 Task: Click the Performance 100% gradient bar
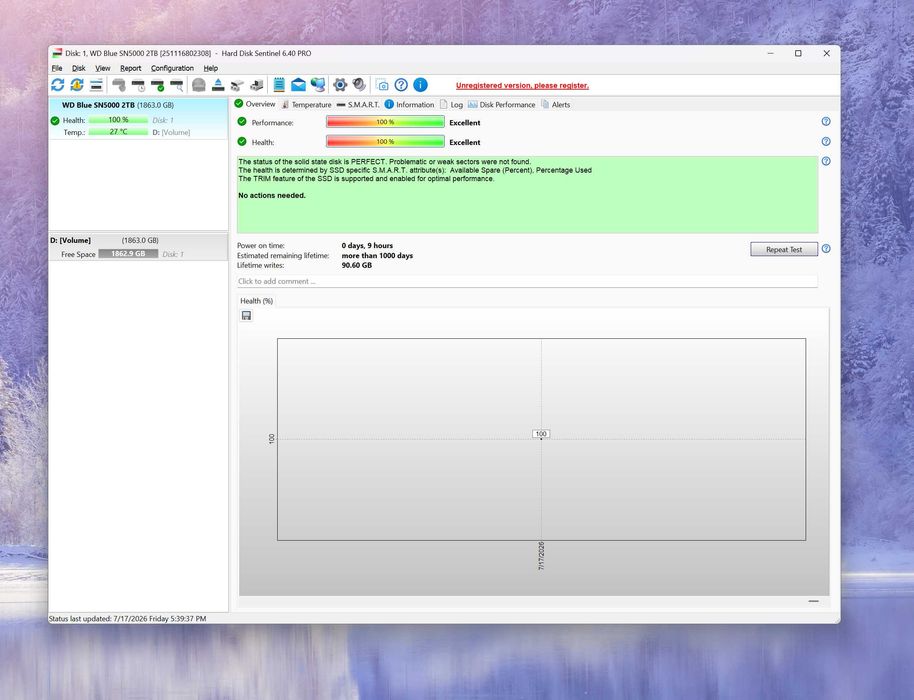(385, 122)
